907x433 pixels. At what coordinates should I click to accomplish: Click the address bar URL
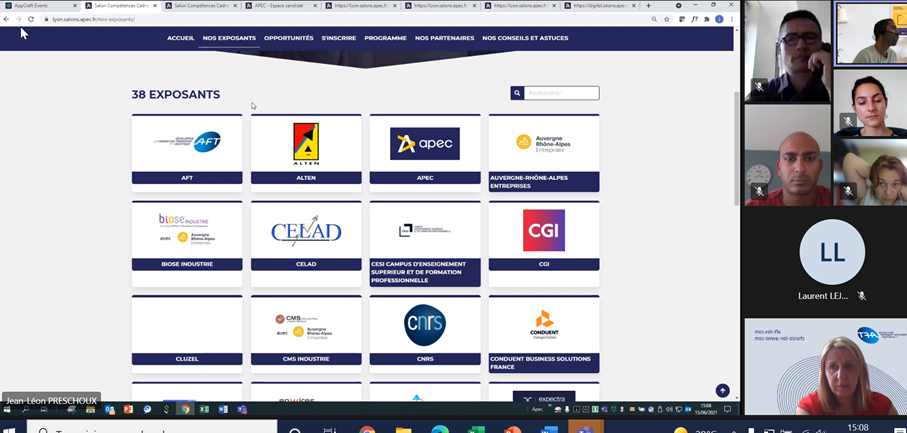tap(94, 19)
